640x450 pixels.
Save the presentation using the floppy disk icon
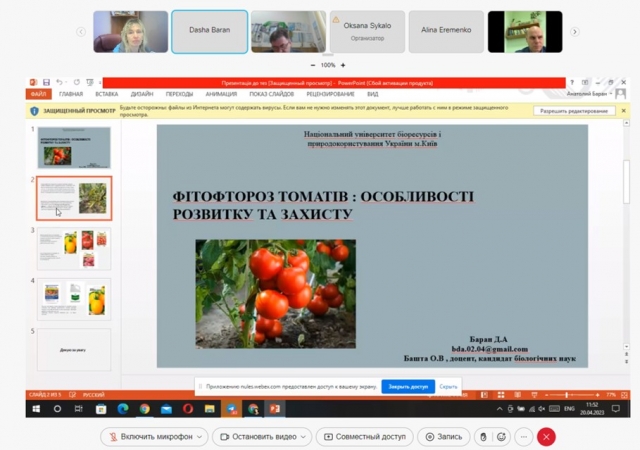[46, 82]
